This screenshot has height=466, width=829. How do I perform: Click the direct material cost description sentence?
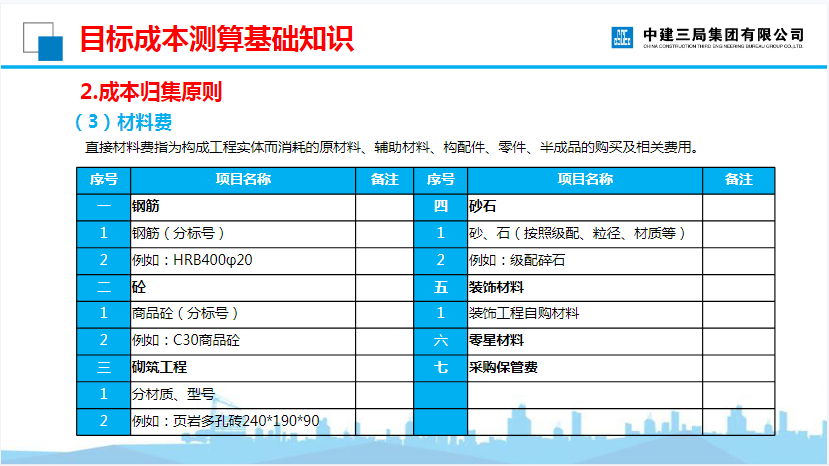390,148
